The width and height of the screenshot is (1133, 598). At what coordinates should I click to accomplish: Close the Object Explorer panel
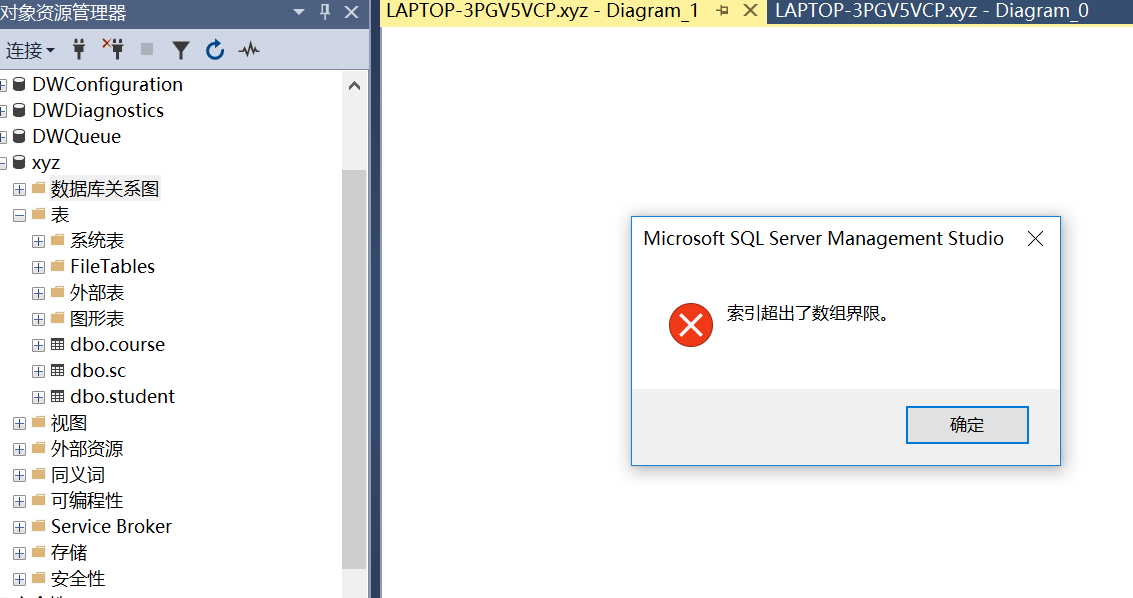point(351,12)
